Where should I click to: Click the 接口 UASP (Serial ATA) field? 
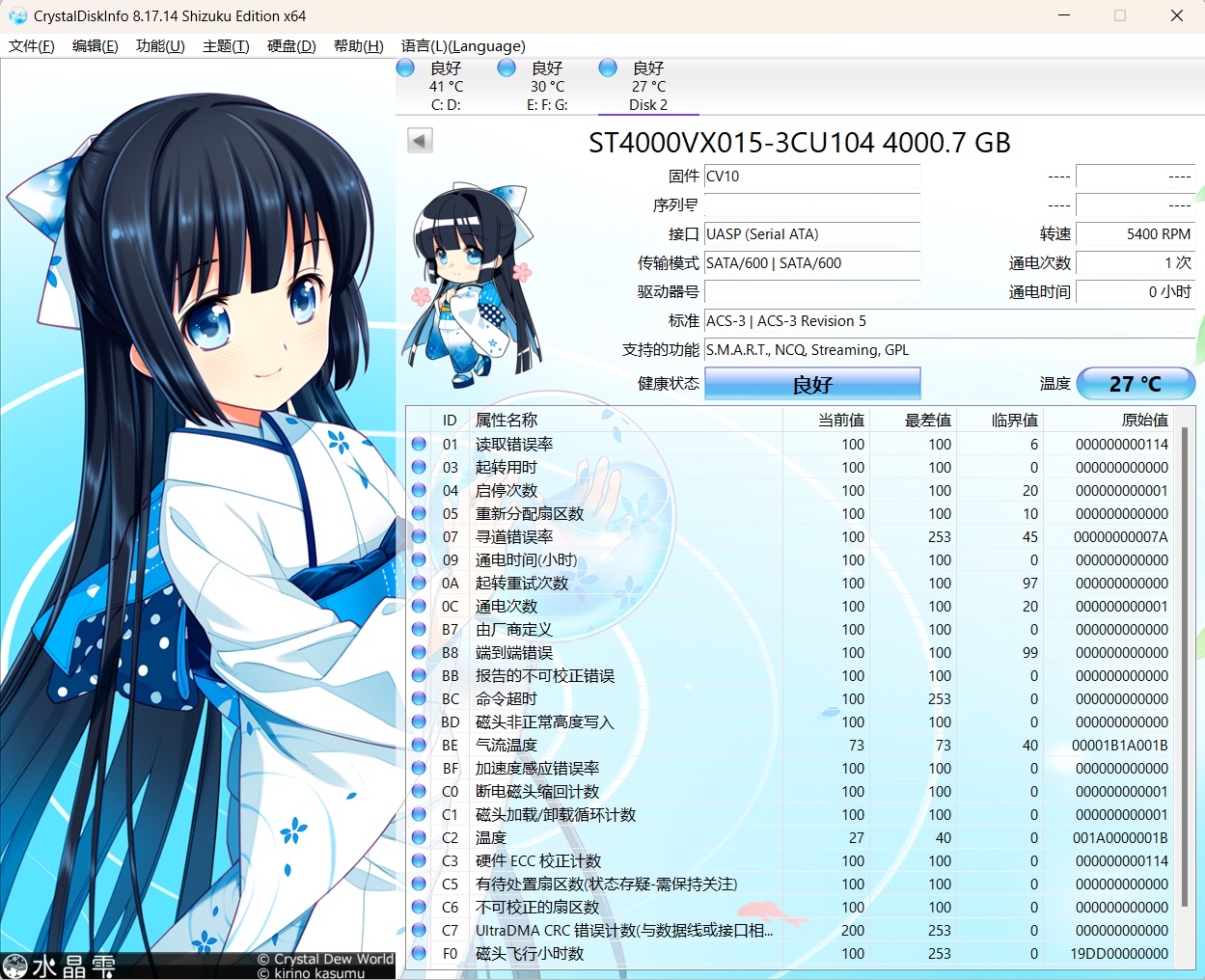812,234
